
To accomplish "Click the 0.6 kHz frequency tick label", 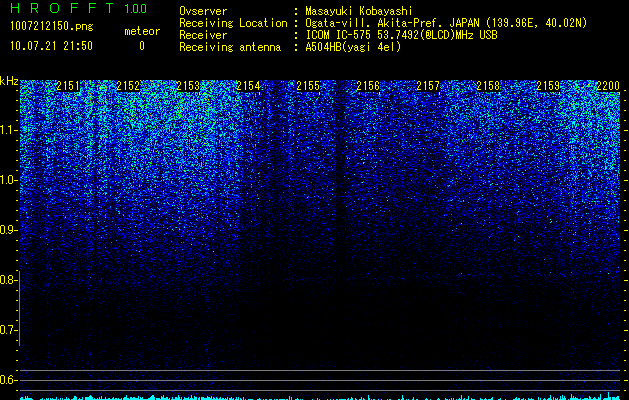I will click(7, 380).
